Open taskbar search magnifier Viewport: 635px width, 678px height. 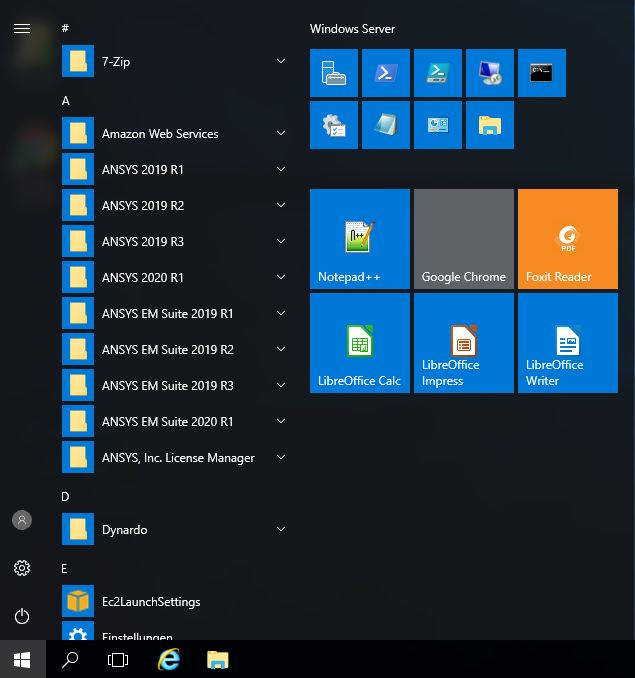[x=70, y=659]
